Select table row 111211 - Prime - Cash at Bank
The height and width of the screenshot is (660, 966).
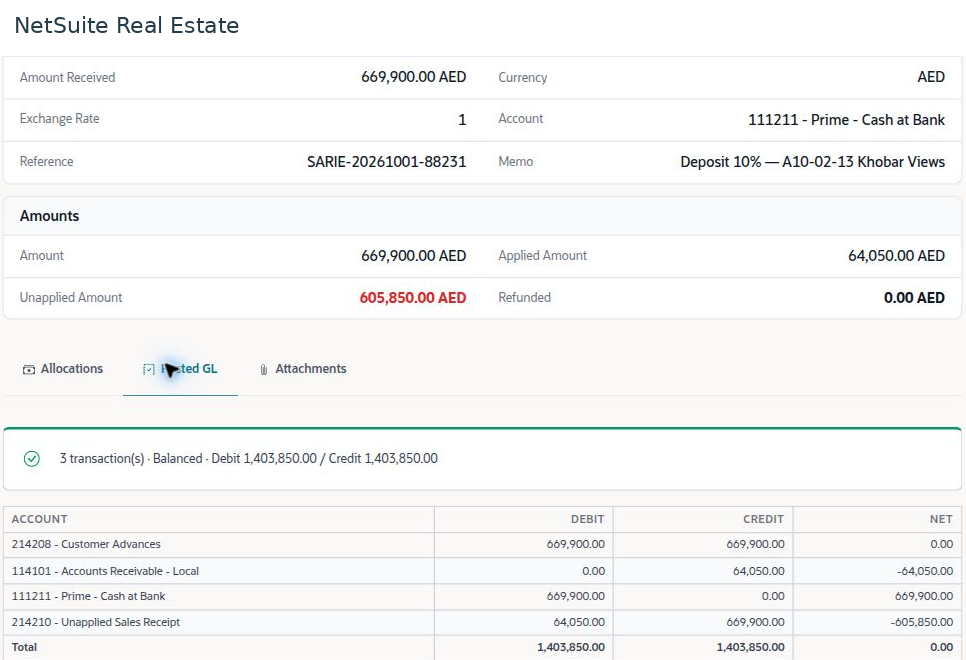482,597
